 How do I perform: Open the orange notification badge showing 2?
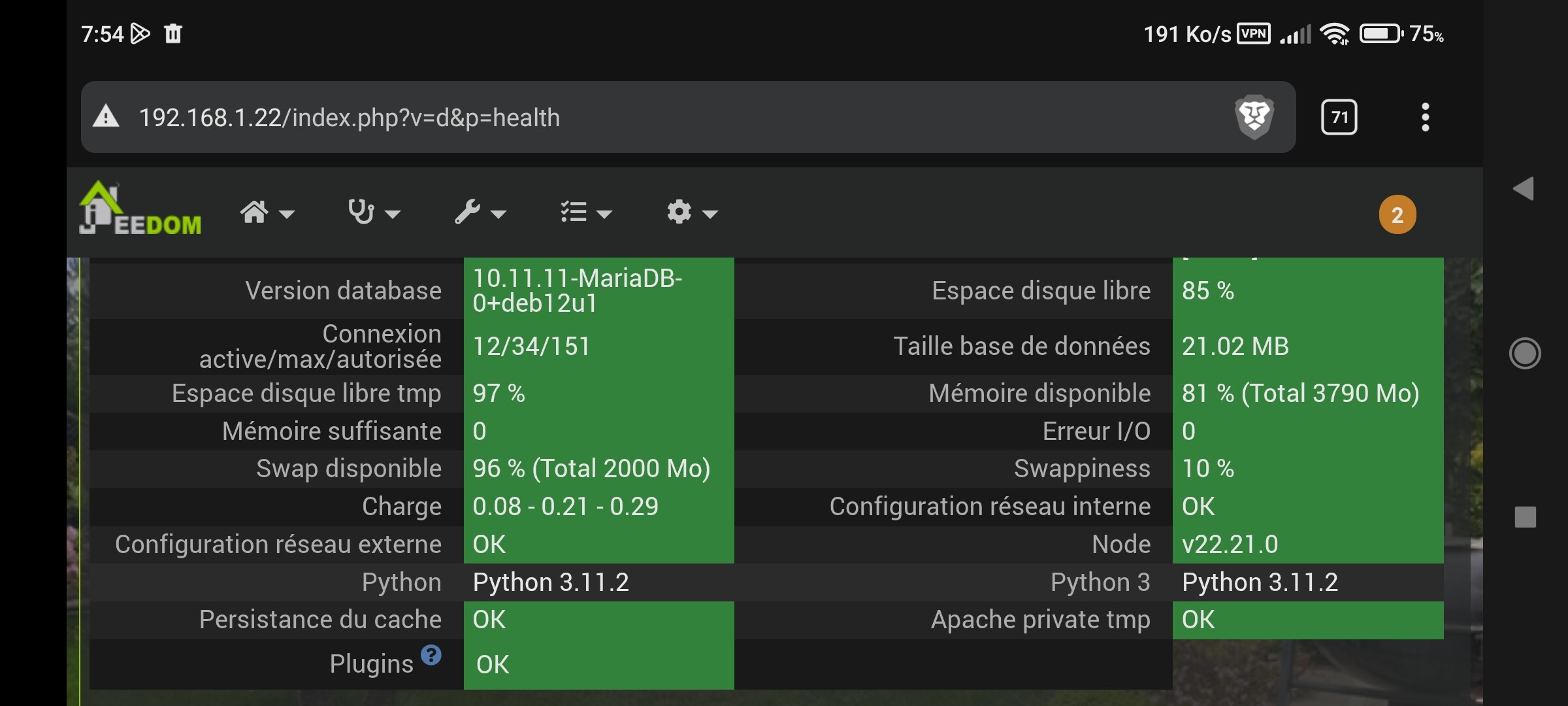tap(1397, 214)
